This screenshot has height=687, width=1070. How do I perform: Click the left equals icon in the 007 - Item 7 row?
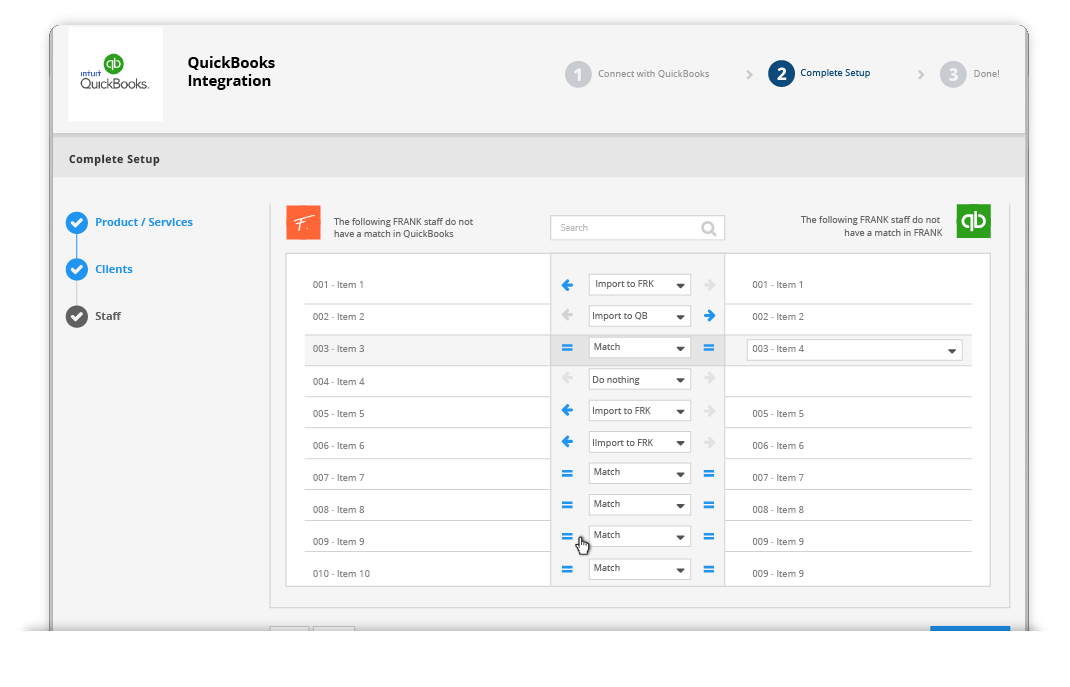click(567, 473)
